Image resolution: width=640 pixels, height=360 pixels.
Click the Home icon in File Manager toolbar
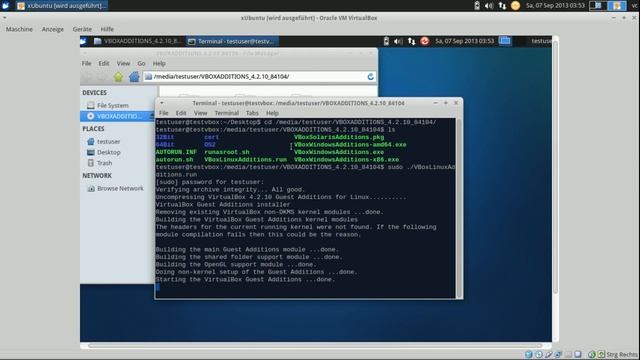[x=134, y=77]
